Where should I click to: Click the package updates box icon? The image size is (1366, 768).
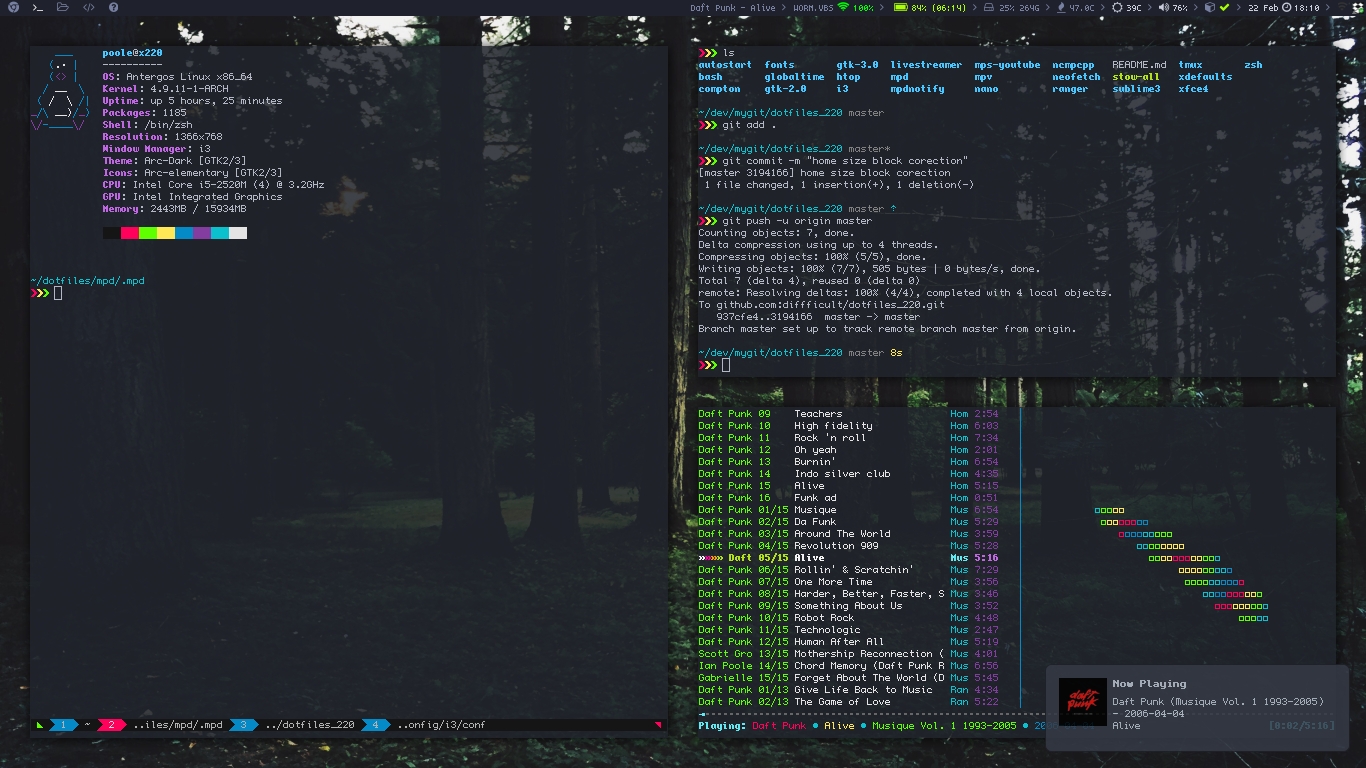click(1209, 7)
